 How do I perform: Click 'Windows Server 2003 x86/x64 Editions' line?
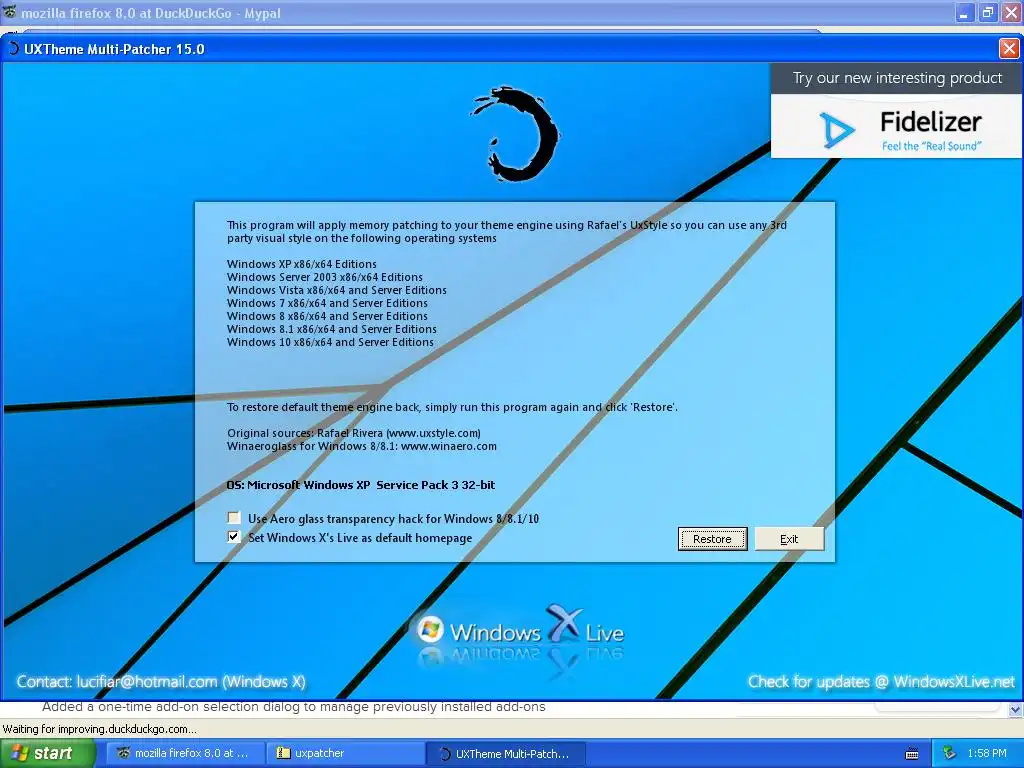pyautogui.click(x=325, y=277)
